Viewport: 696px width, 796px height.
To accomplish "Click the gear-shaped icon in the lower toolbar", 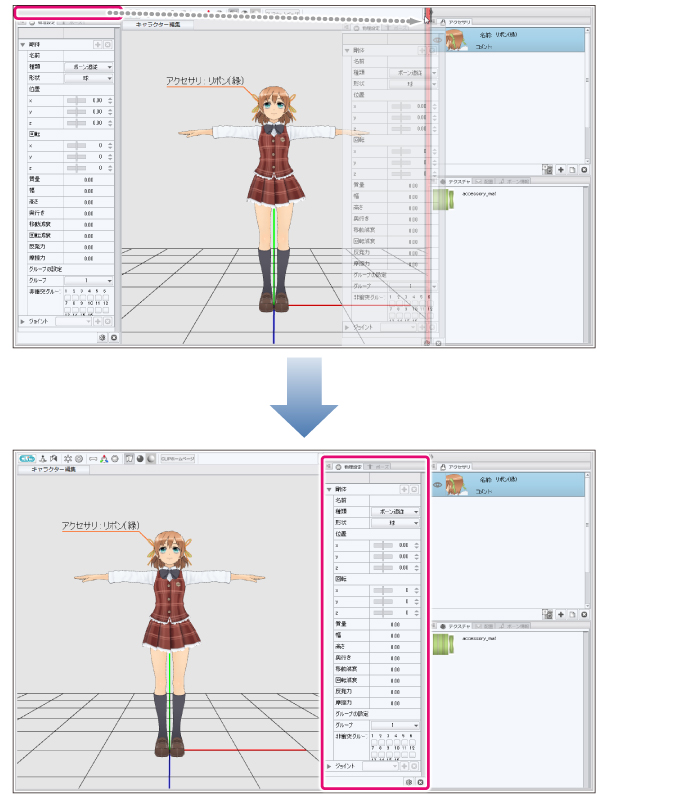I will pyautogui.click(x=78, y=458).
